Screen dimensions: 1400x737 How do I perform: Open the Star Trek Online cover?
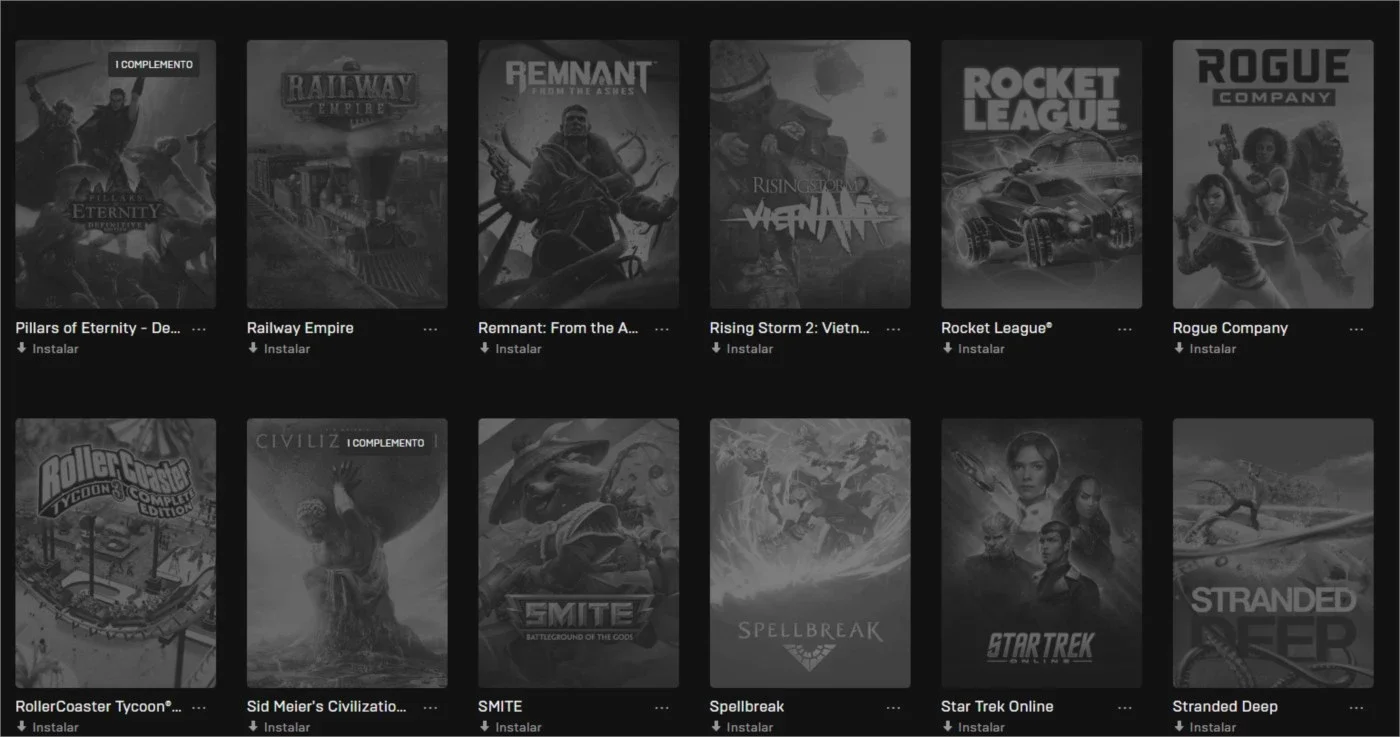click(1042, 553)
